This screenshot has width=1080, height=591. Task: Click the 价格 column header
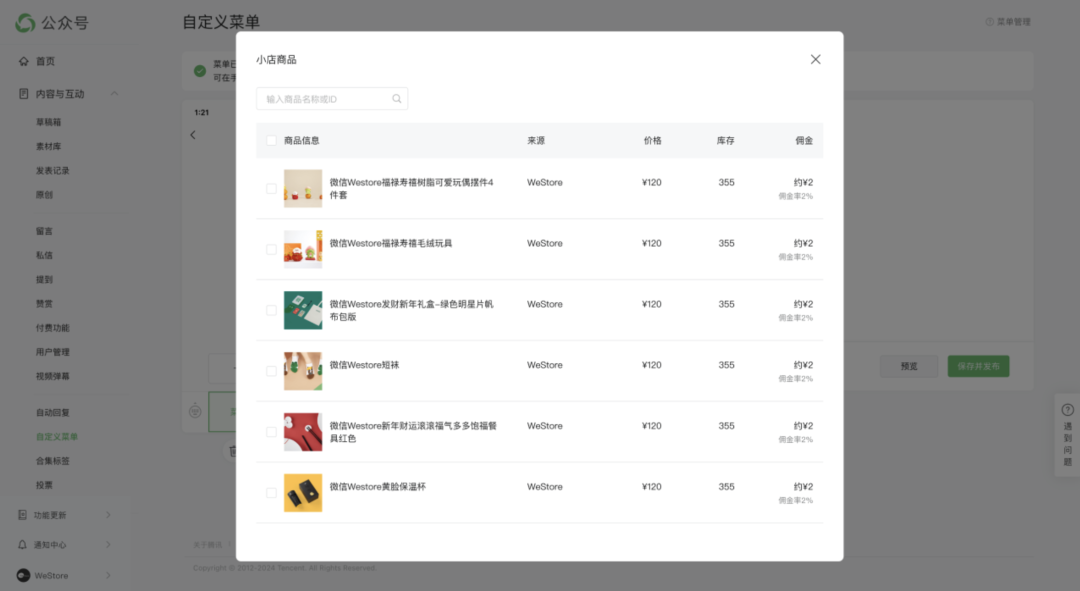coord(652,141)
